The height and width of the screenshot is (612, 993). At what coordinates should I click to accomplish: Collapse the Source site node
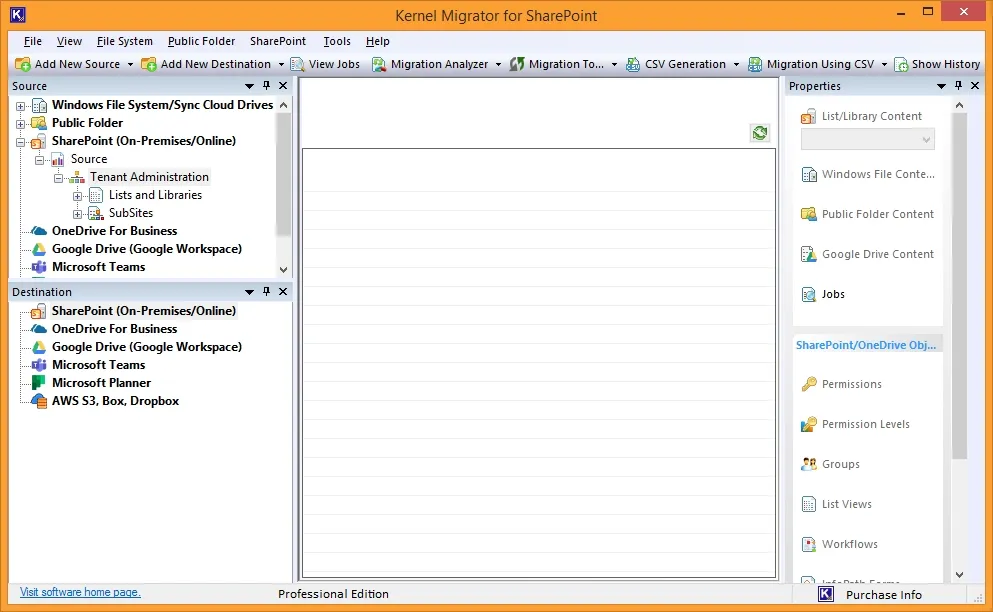[x=39, y=160]
